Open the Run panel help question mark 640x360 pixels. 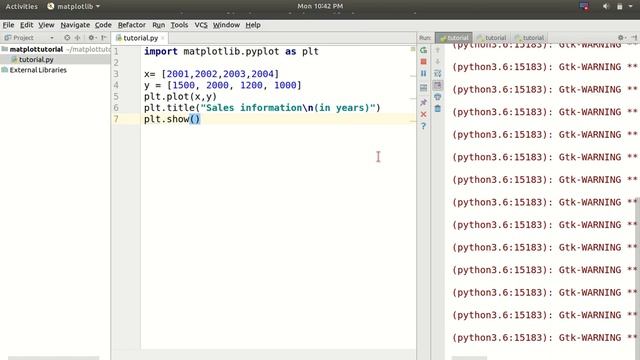pyautogui.click(x=423, y=126)
